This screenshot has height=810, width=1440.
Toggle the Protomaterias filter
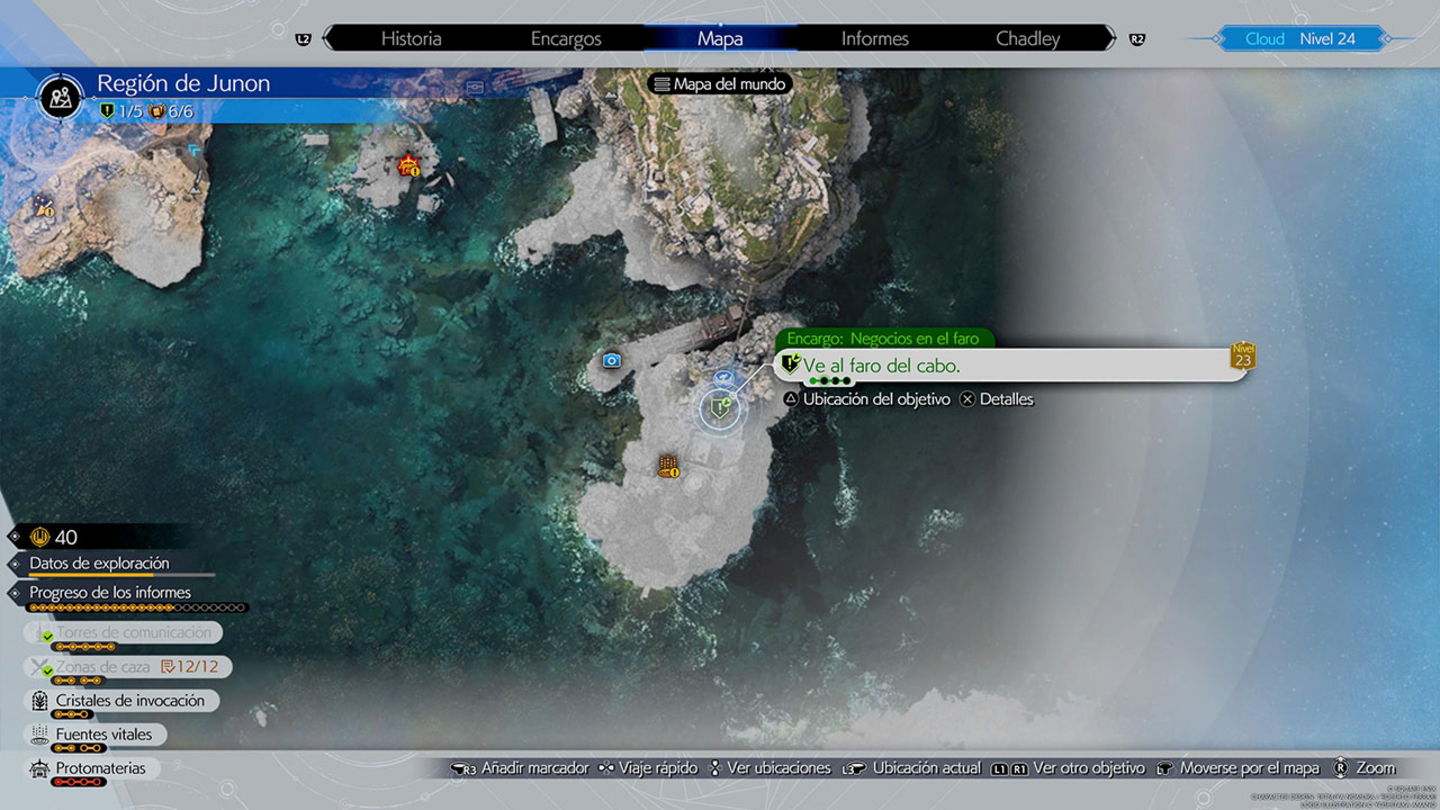(x=92, y=769)
